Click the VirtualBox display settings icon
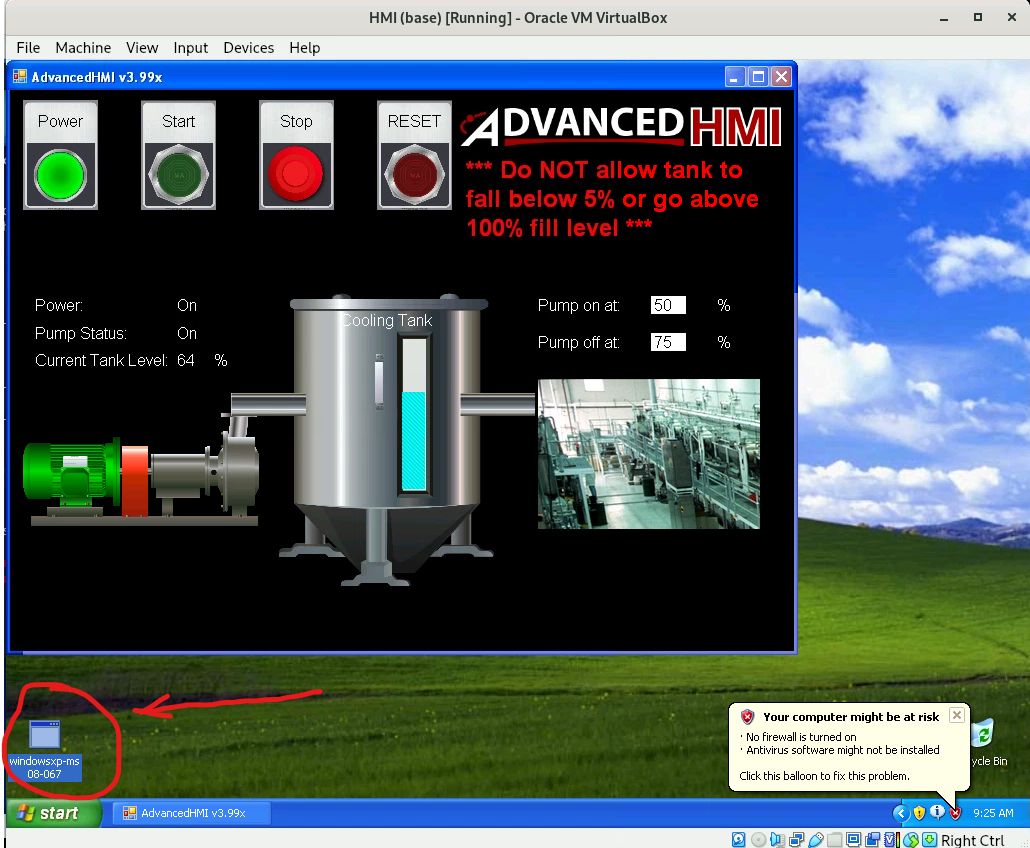Screen dimensions: 1030x848 (853, 839)
